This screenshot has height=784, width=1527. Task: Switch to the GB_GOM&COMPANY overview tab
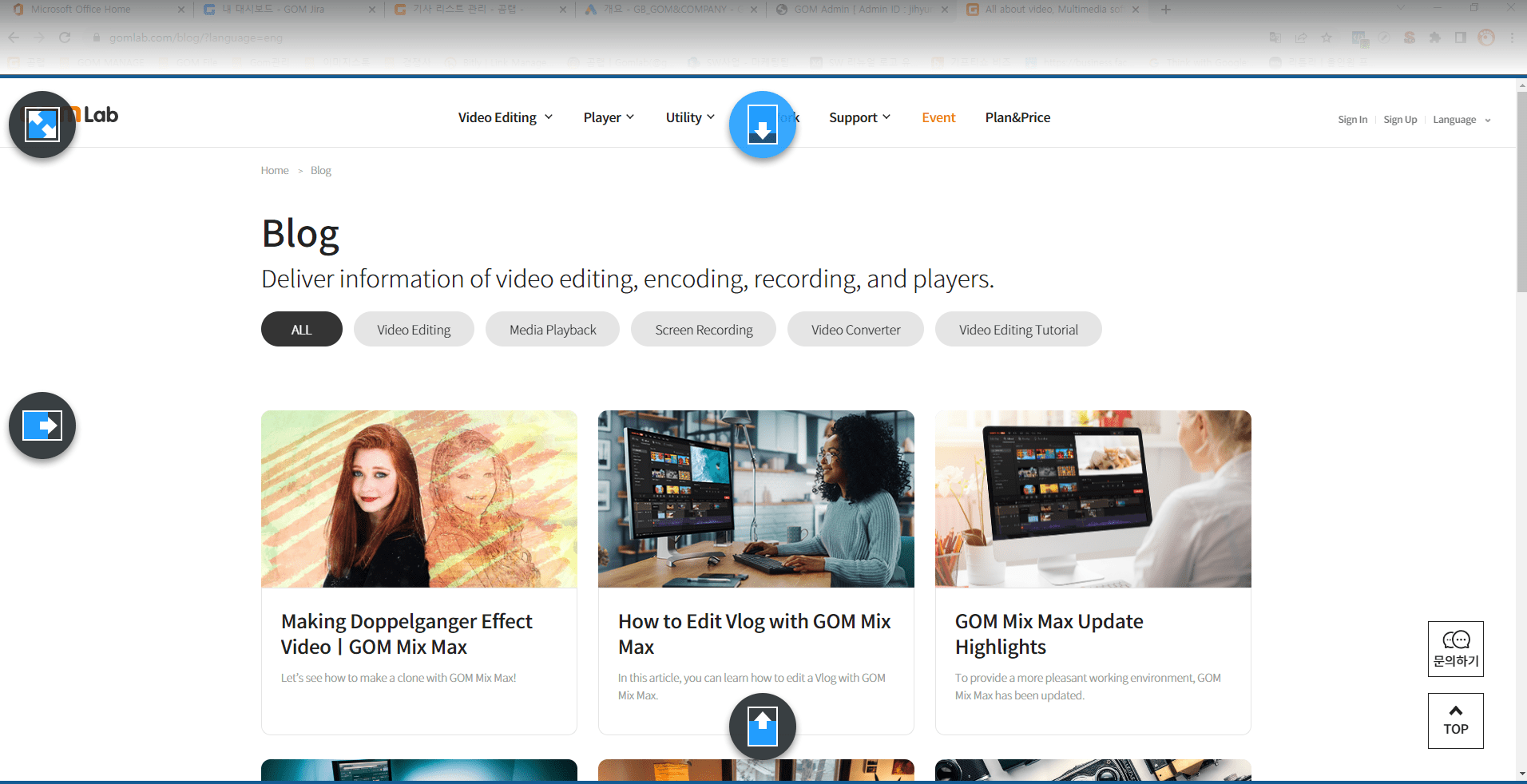(670, 10)
